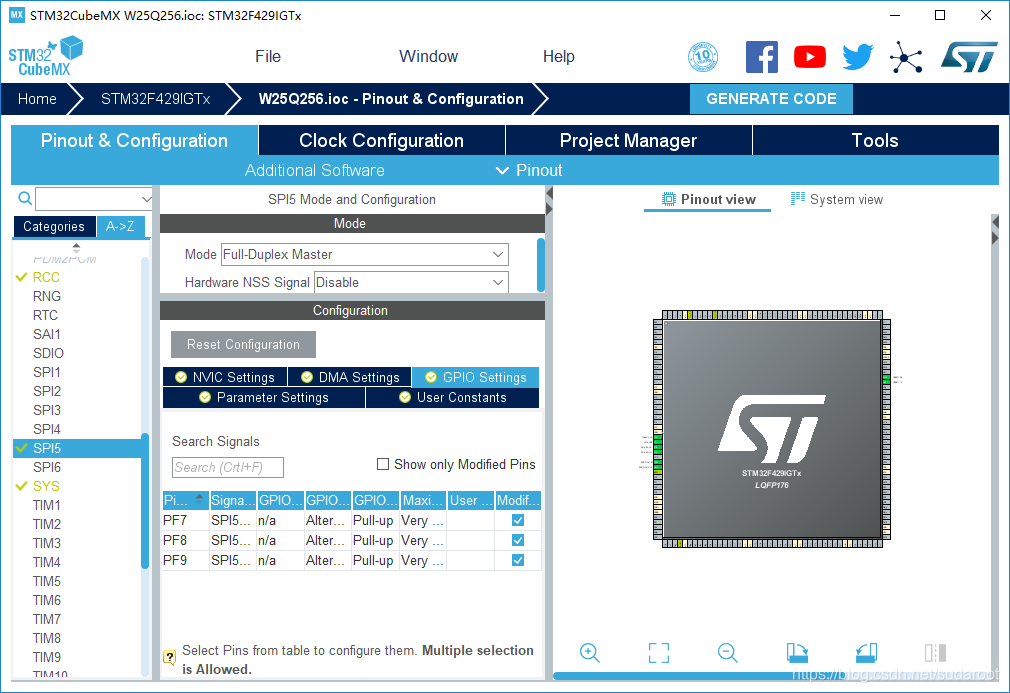Viewport: 1010px width, 693px height.
Task: Select SYS in the peripheral list
Action: (46, 486)
